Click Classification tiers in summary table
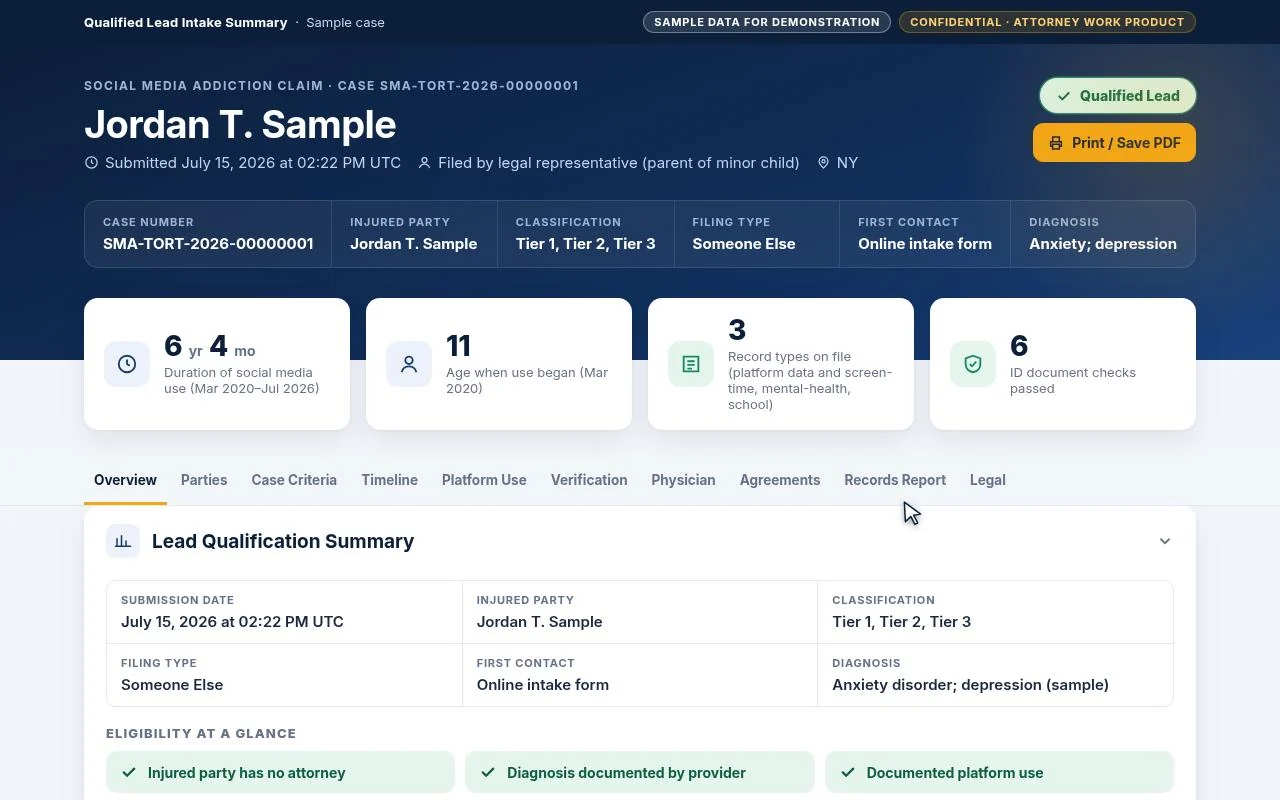 pos(901,622)
